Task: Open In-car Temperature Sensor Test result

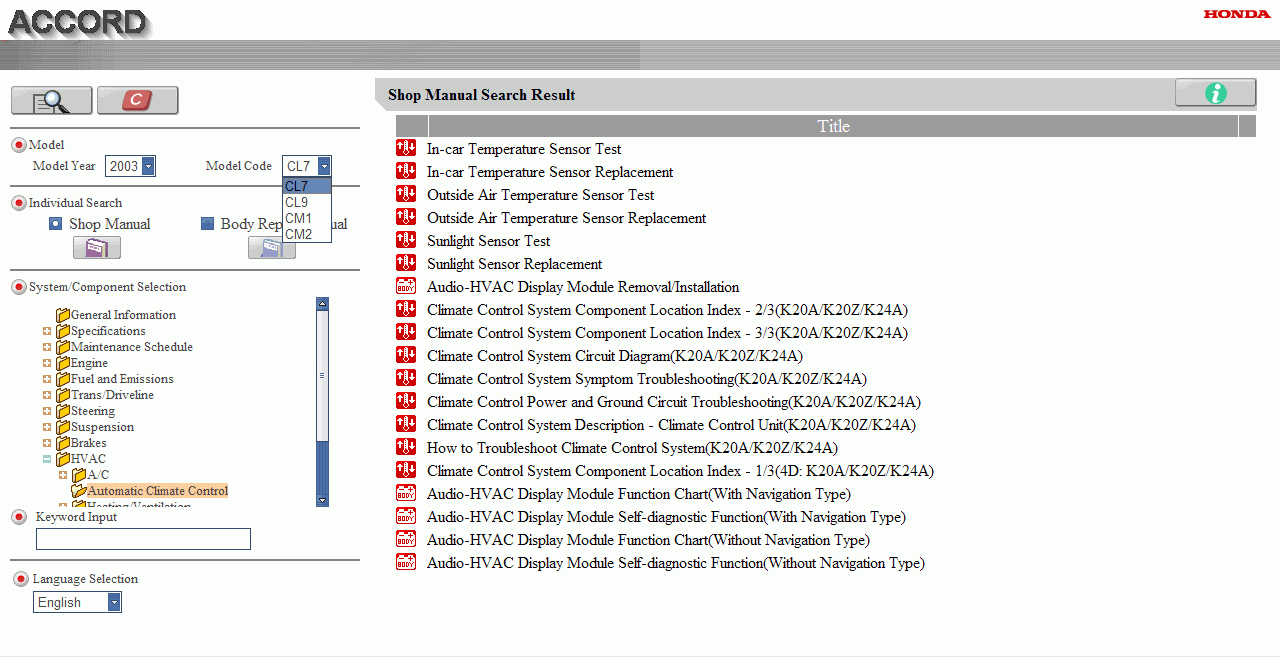Action: pos(524,149)
